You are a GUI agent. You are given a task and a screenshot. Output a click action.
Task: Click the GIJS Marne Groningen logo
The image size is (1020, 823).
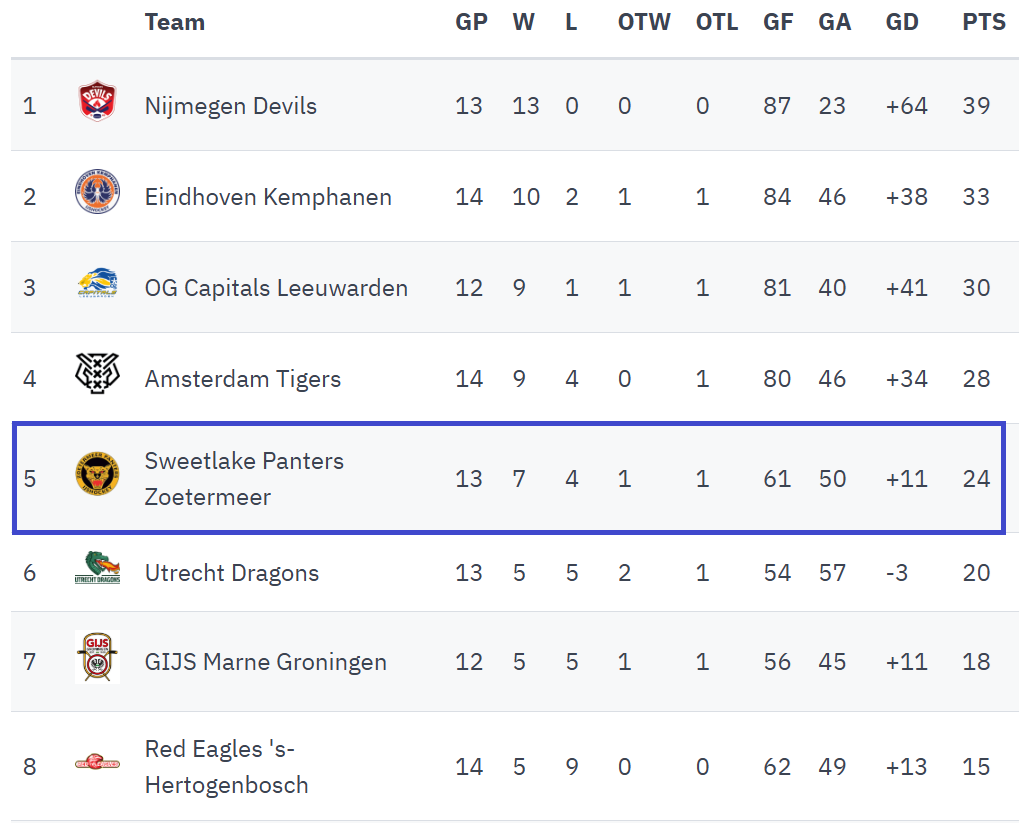coord(97,659)
